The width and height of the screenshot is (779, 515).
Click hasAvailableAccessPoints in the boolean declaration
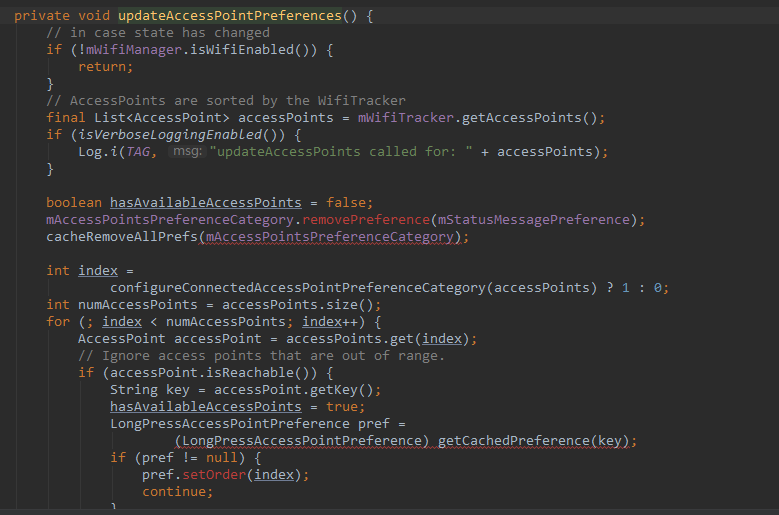pos(206,203)
